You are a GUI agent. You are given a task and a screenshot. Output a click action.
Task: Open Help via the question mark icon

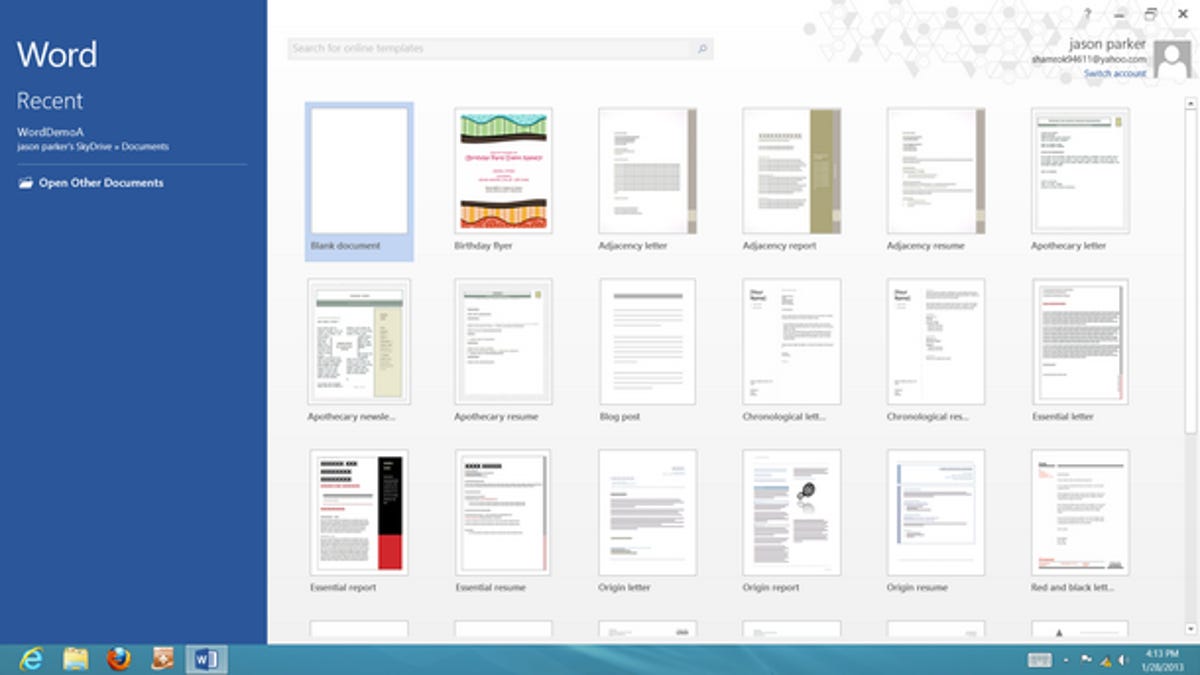click(1089, 14)
